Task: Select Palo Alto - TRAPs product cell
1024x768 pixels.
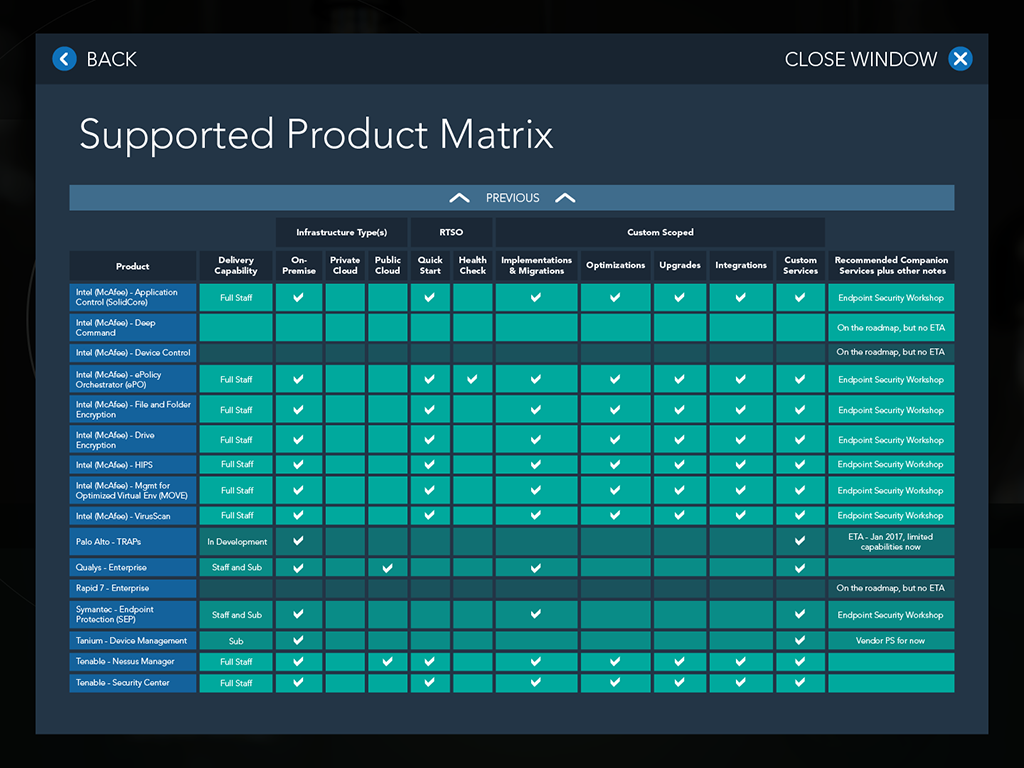Action: point(133,541)
